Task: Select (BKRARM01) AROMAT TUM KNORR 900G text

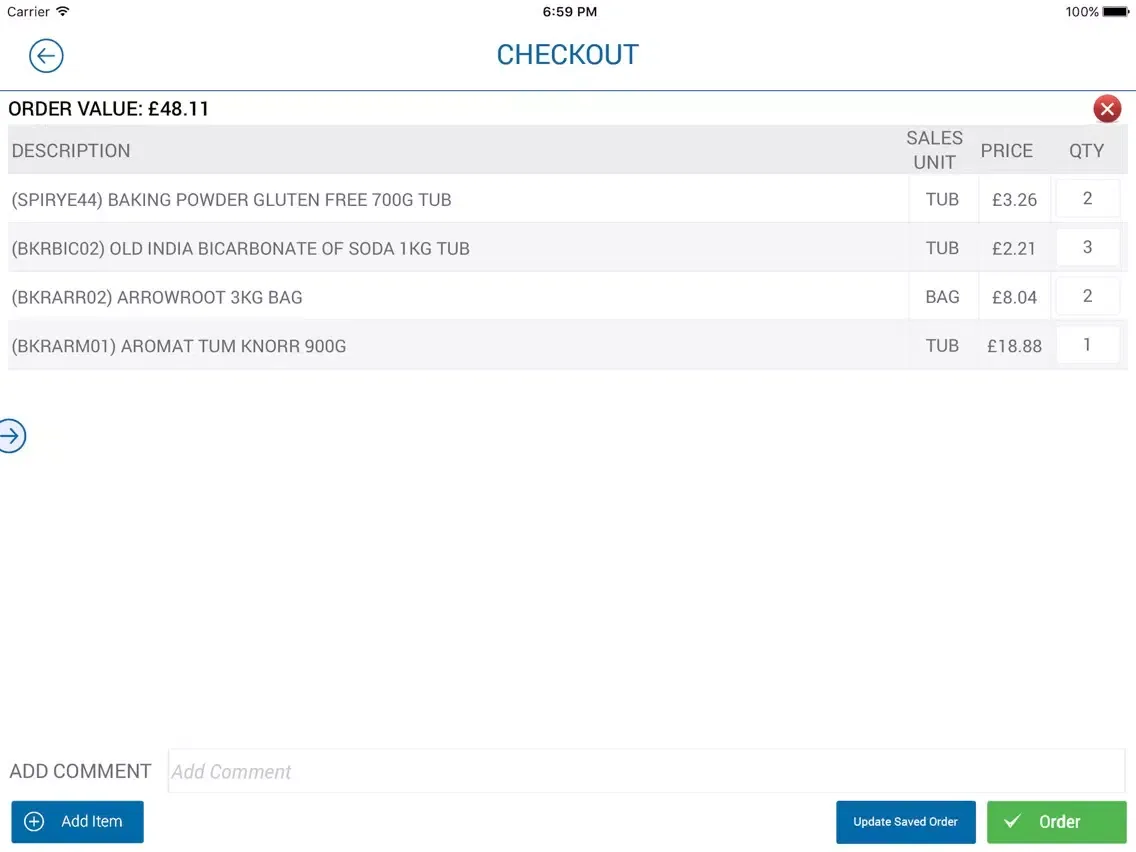Action: click(178, 346)
